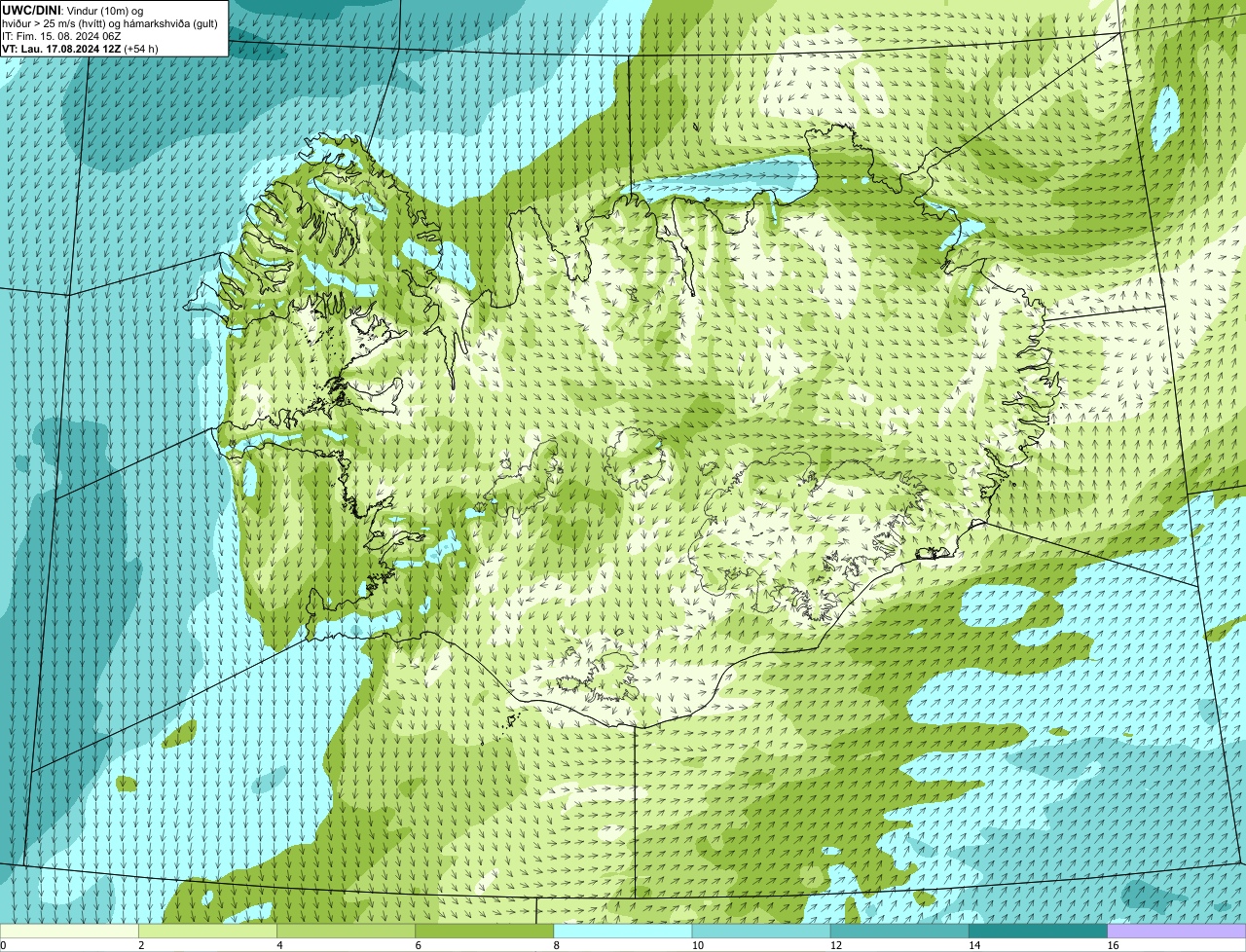This screenshot has width=1246, height=952.
Task: Click the legend scale label '2'
Action: pyautogui.click(x=141, y=945)
